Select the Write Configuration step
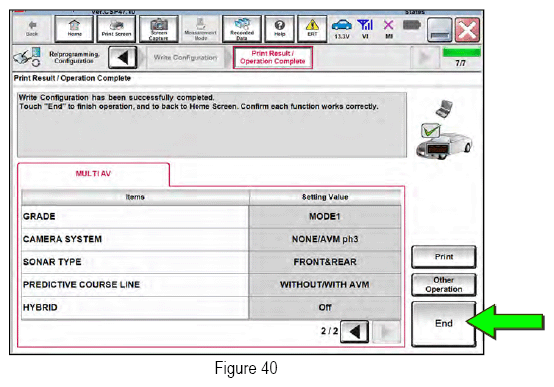Image resolution: width=554 pixels, height=387 pixels. 185,58
